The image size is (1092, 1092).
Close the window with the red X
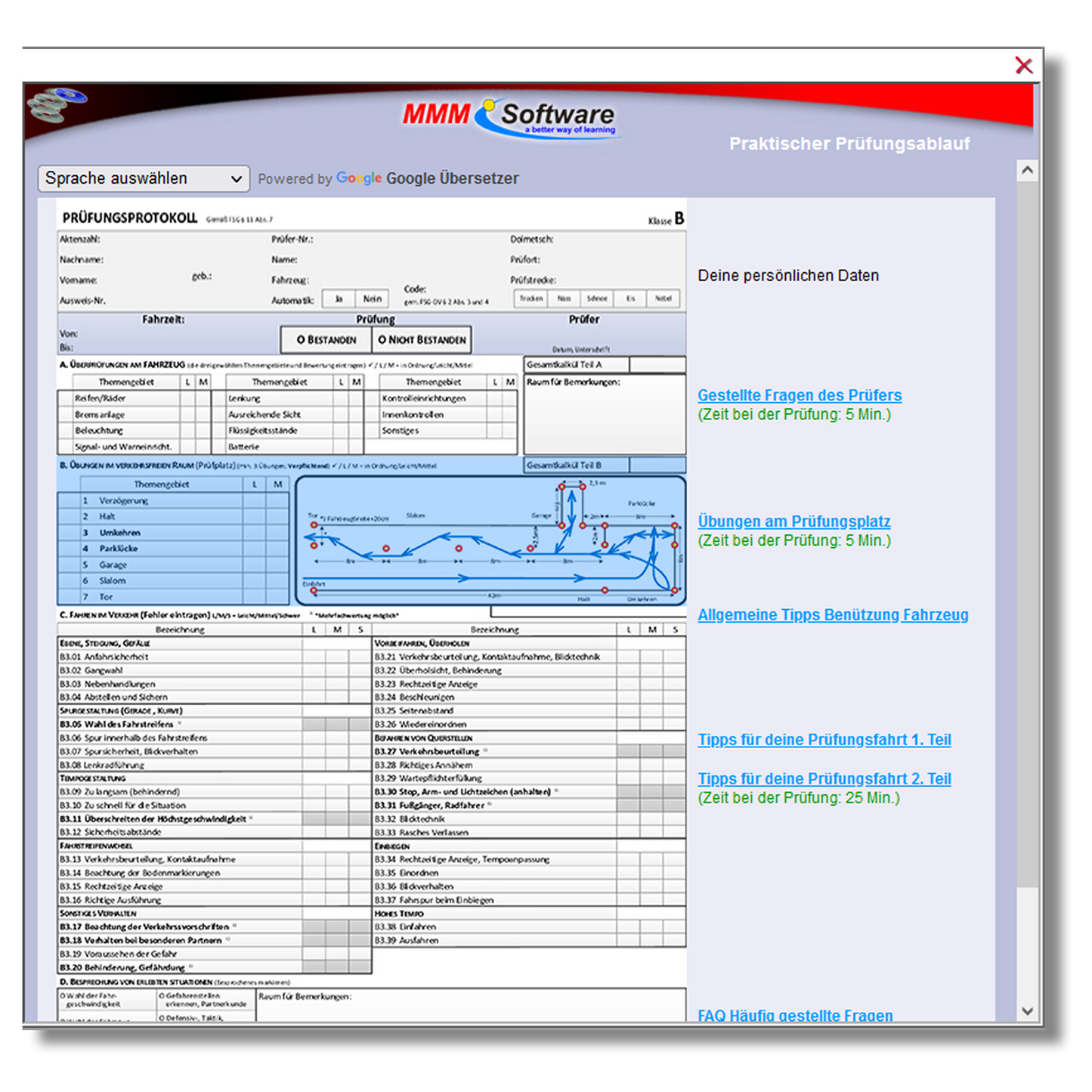tap(1023, 66)
